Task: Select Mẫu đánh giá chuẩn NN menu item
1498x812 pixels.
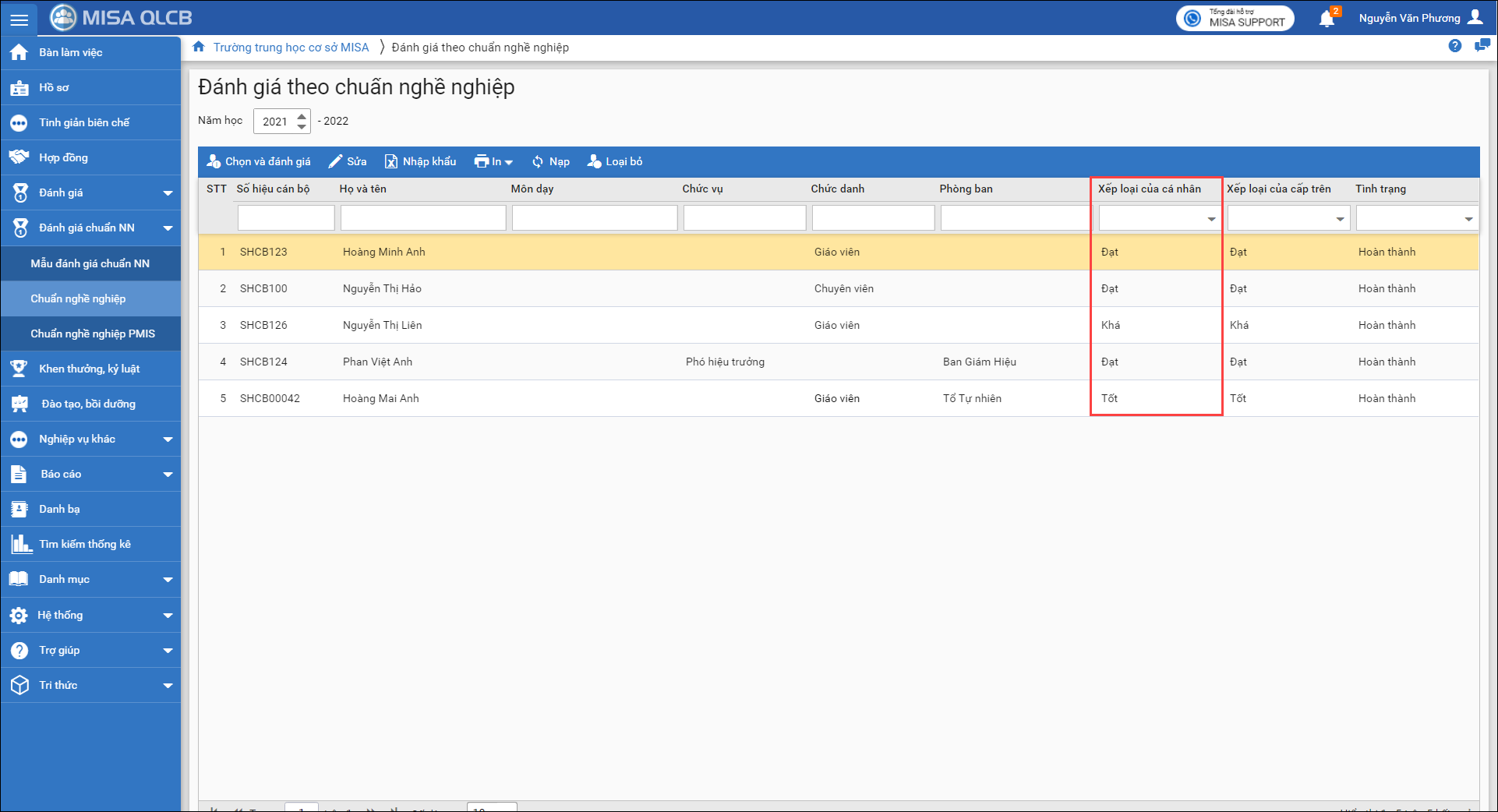Action: coord(90,263)
